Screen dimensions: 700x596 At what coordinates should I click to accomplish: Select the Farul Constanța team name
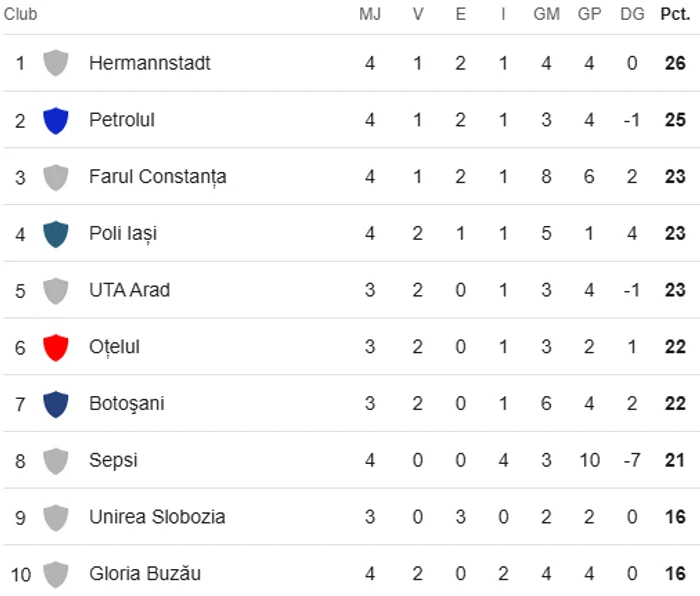pos(158,177)
